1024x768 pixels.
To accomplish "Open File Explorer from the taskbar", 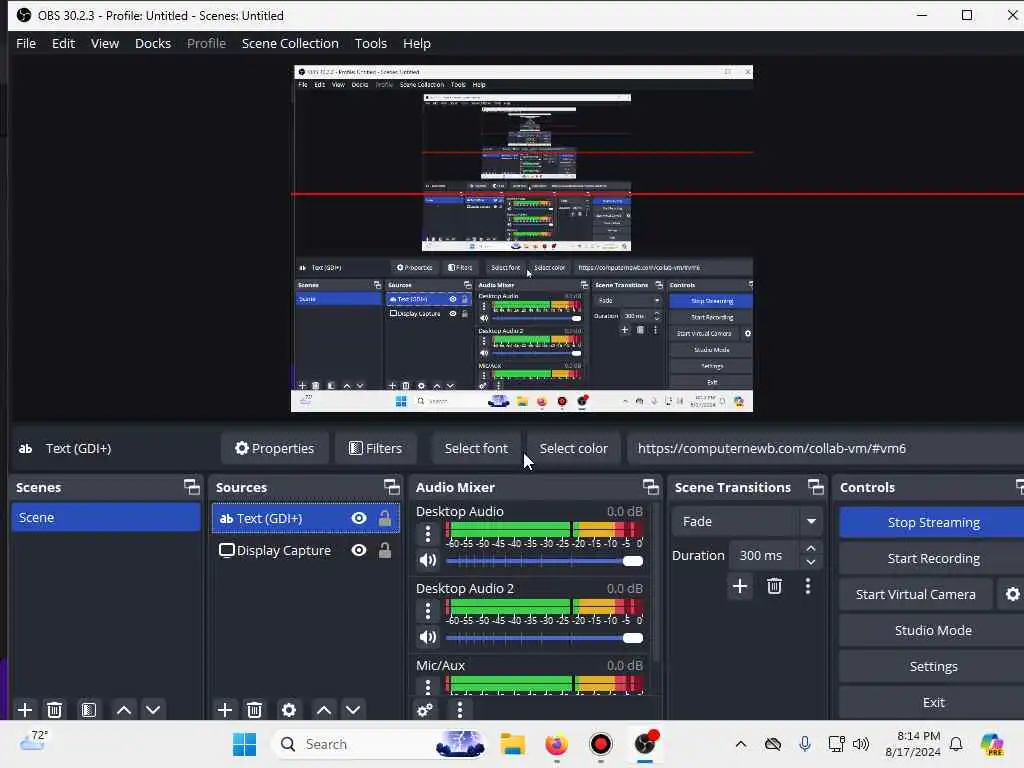I will coord(513,744).
